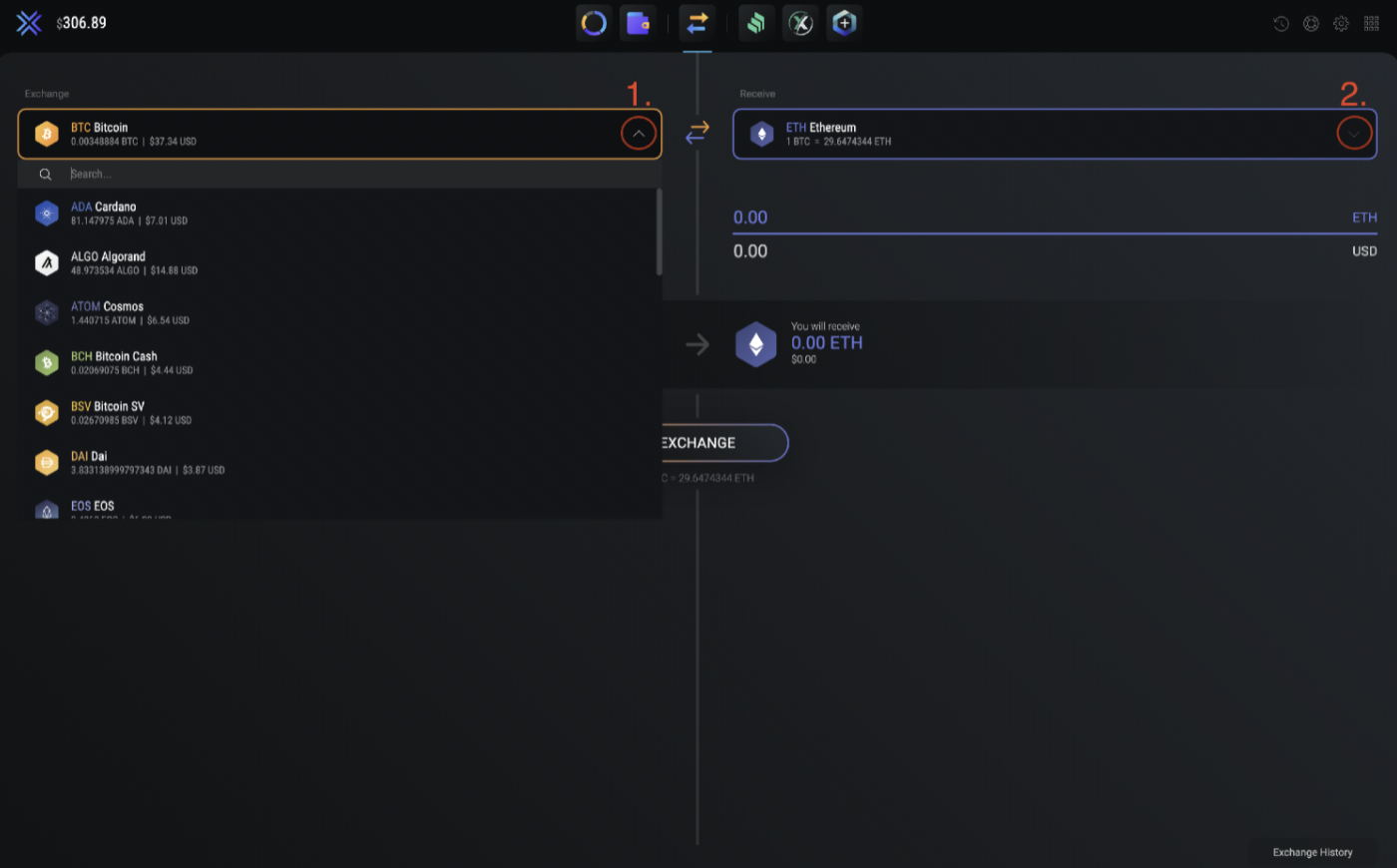Open the Wallet icon in the top bar

click(x=638, y=23)
